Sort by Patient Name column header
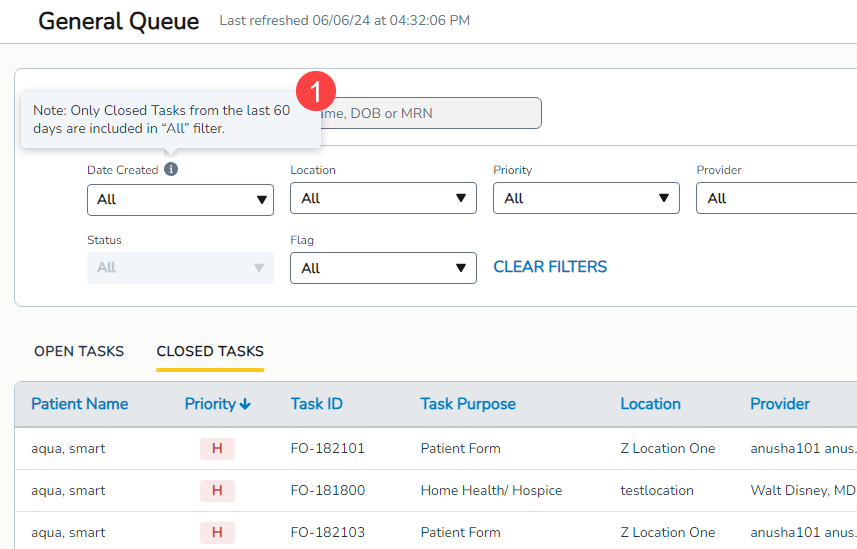This screenshot has width=857, height=549. (80, 404)
